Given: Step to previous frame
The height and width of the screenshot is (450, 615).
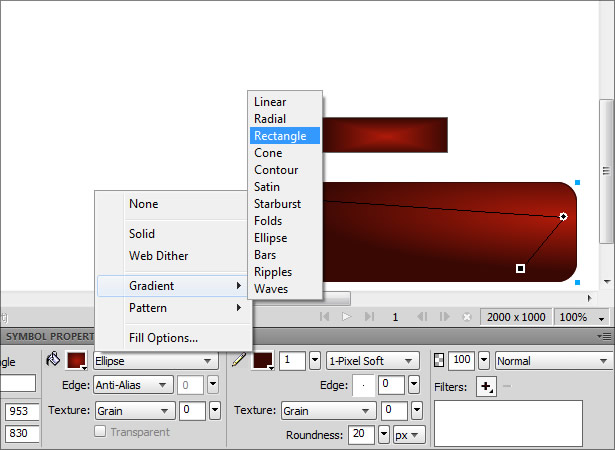Looking at the screenshot, I should click(x=422, y=317).
